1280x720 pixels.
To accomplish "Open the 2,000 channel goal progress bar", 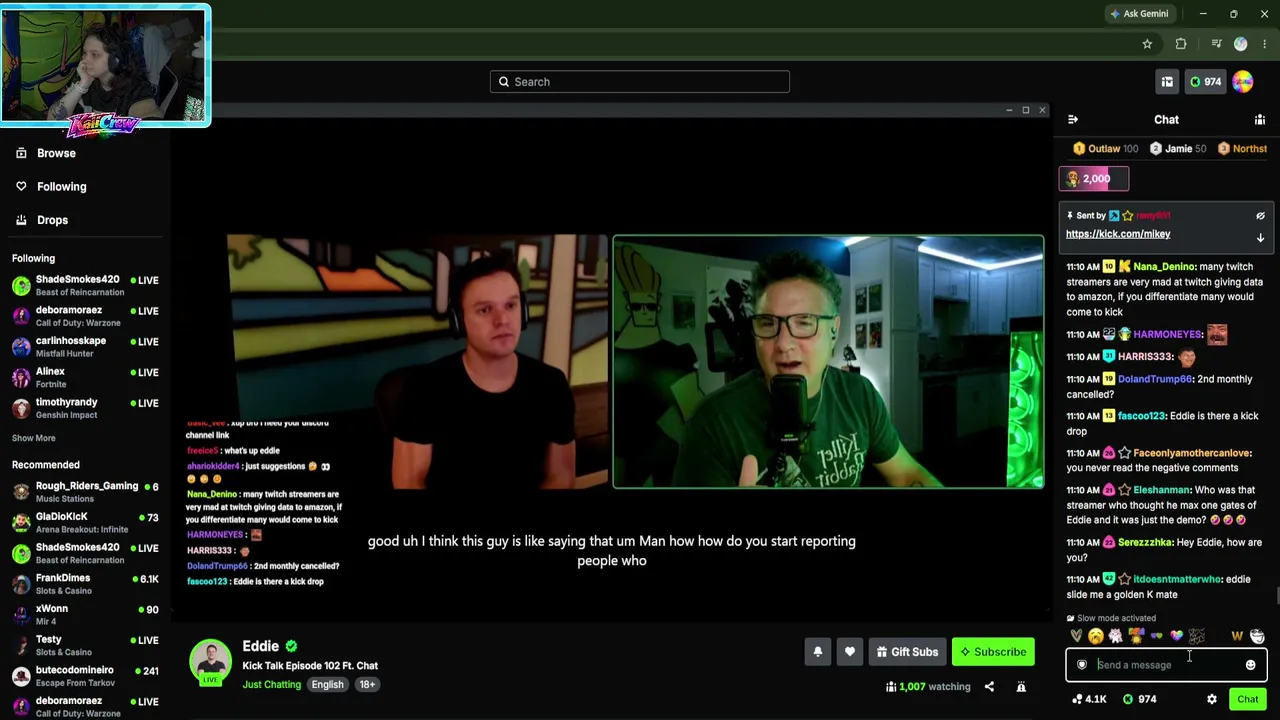I will click(x=1094, y=179).
